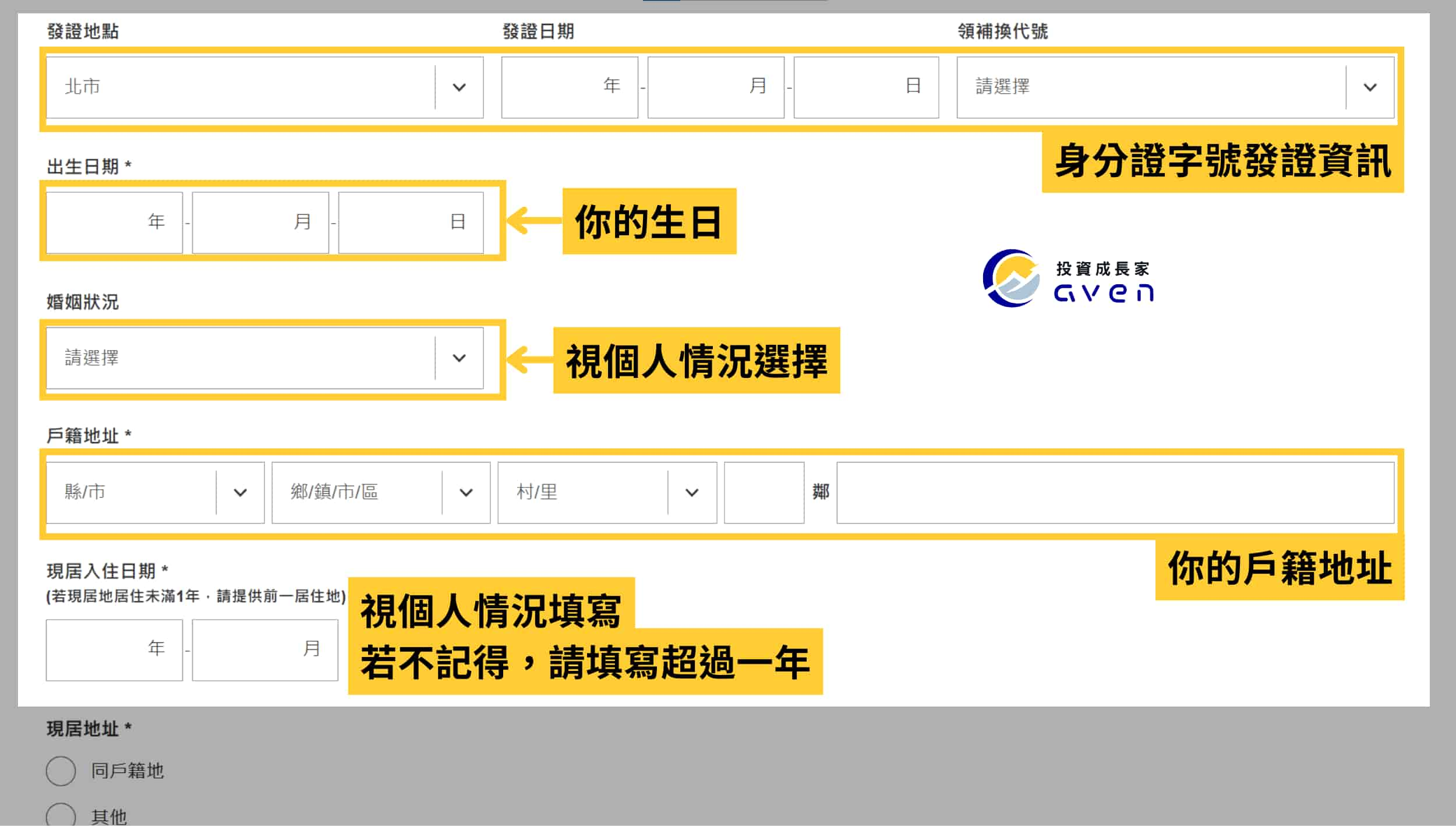This screenshot has width=1456, height=827.
Task: Click the month field under 現居入住日期
Action: coord(265,651)
